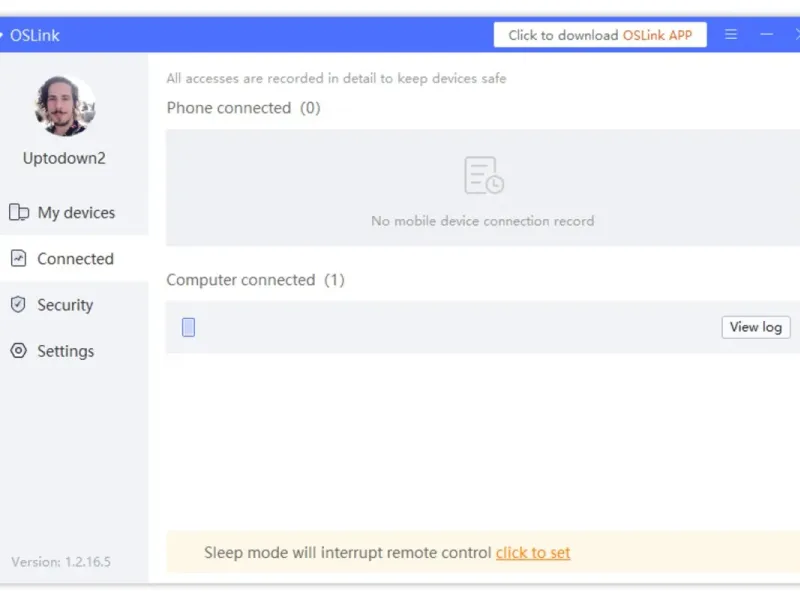Minimize the OSLink window
800x600 pixels.
tap(766, 34)
